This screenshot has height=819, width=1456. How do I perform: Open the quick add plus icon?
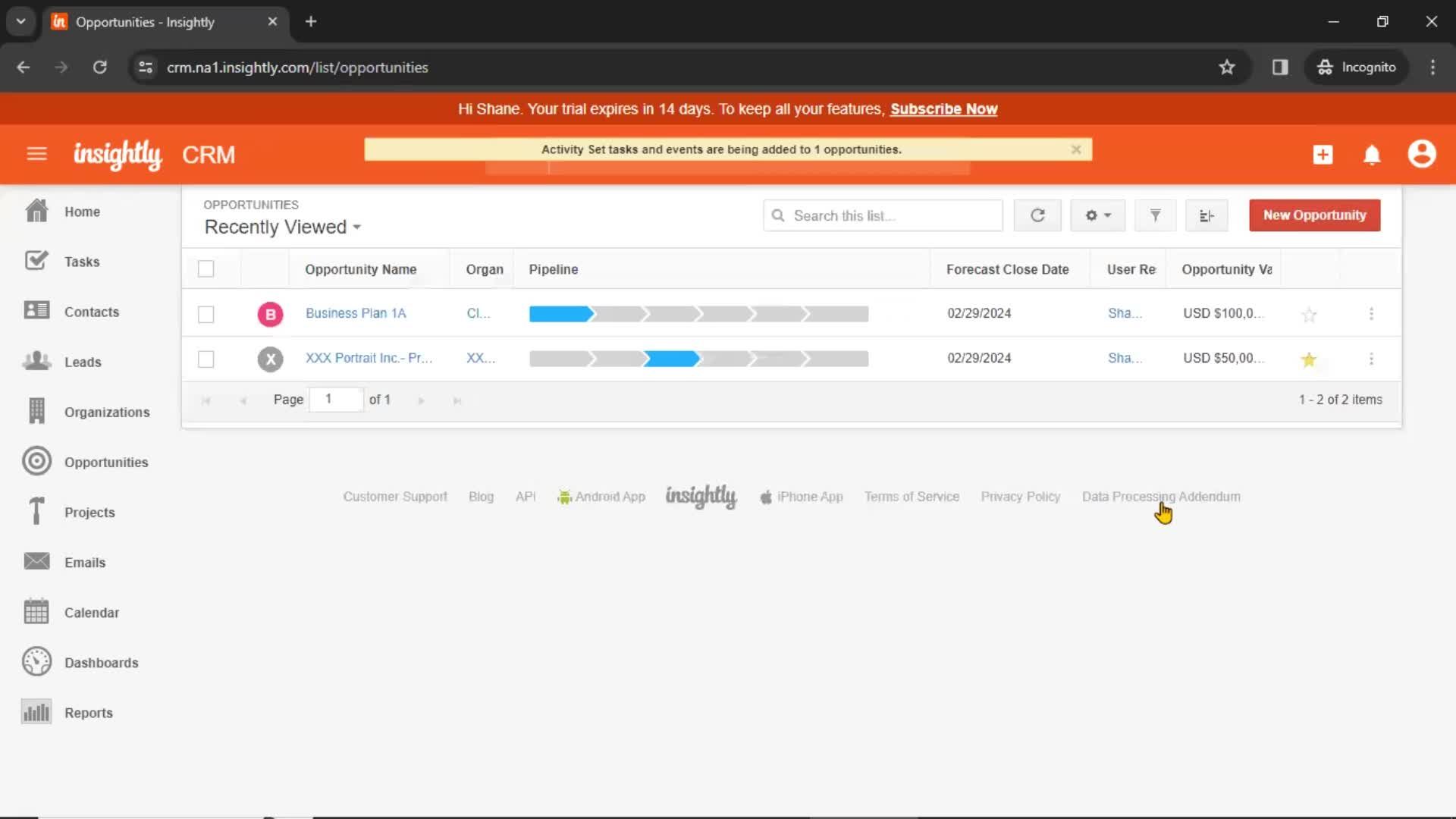pyautogui.click(x=1323, y=154)
